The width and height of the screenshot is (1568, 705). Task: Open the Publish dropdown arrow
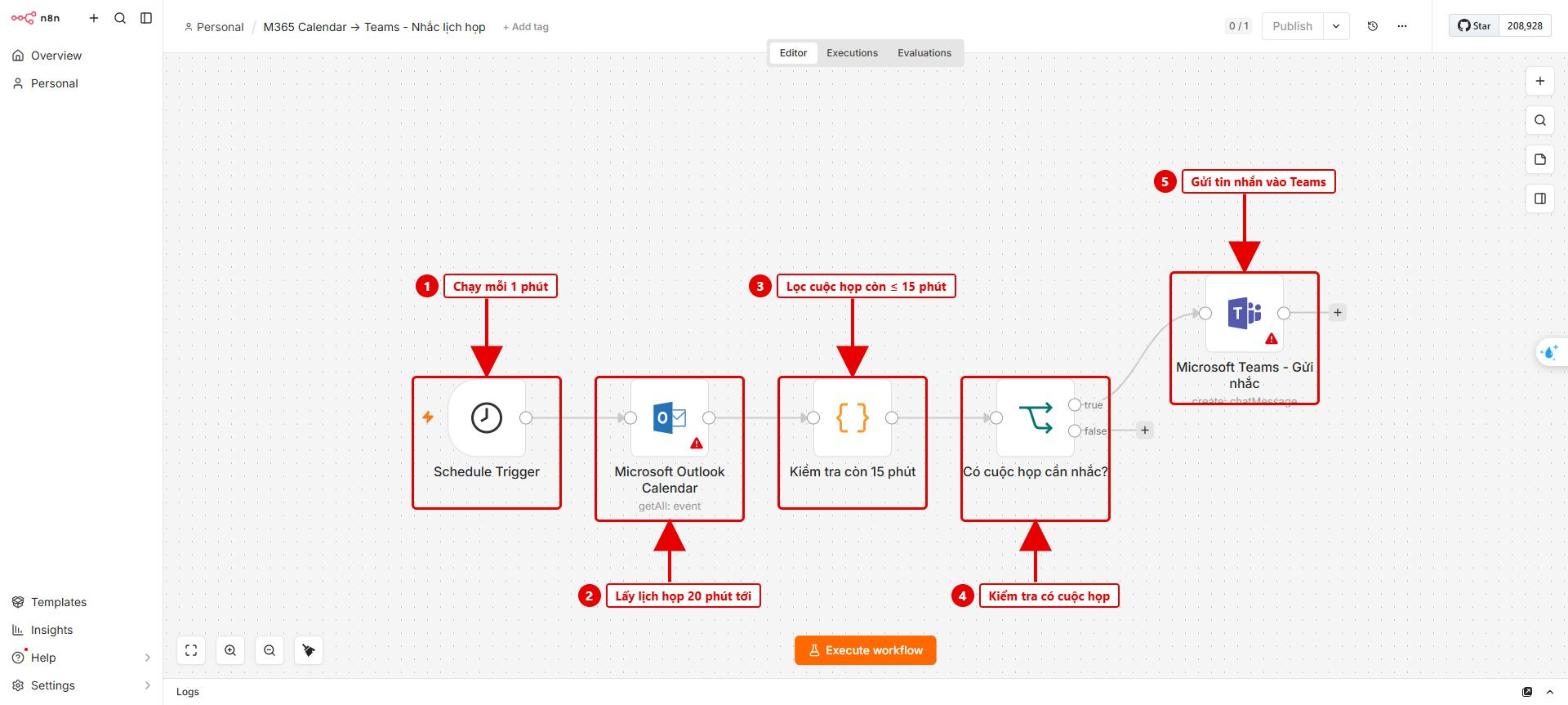[x=1336, y=26]
